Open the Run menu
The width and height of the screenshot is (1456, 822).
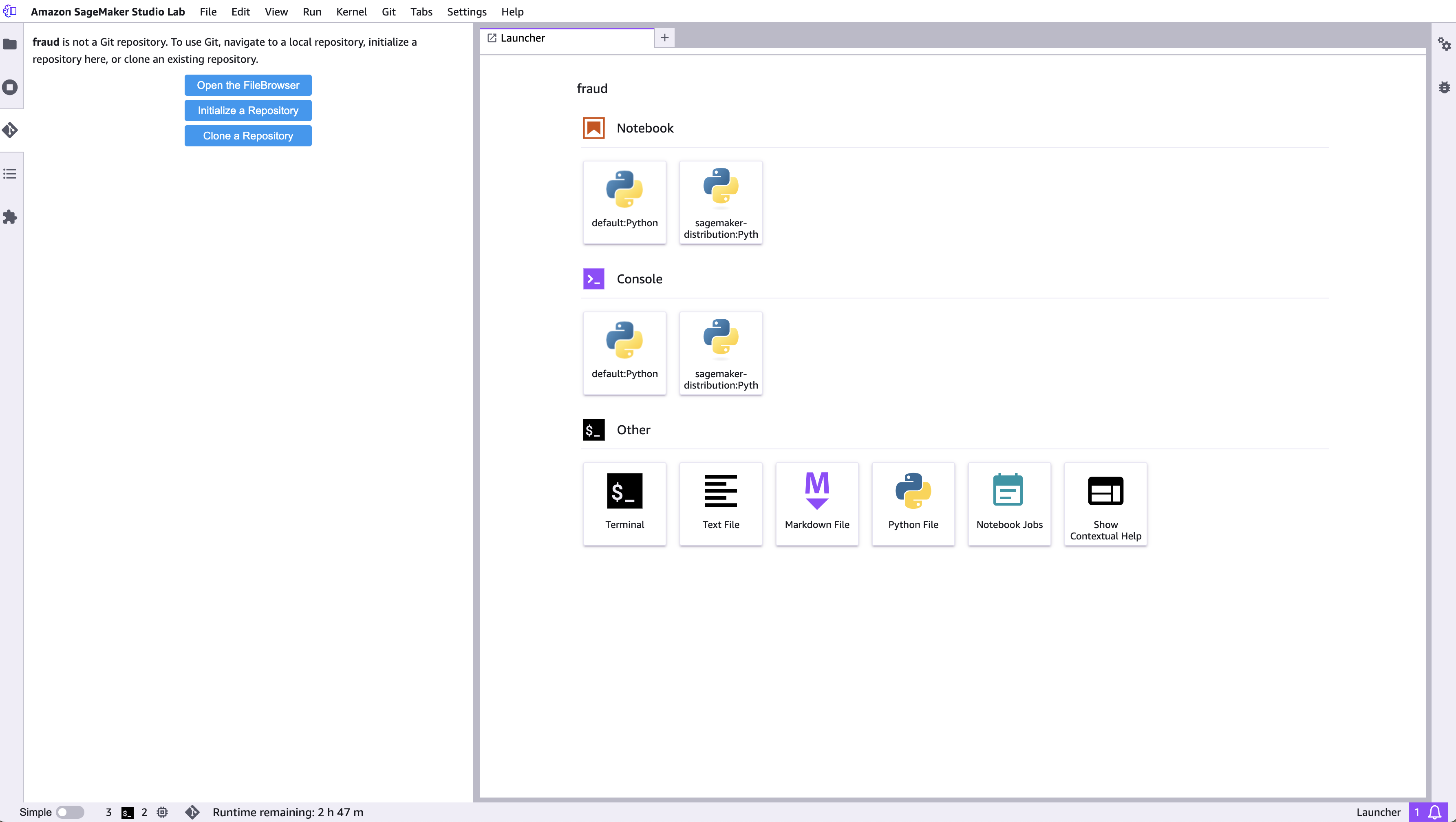pos(310,11)
